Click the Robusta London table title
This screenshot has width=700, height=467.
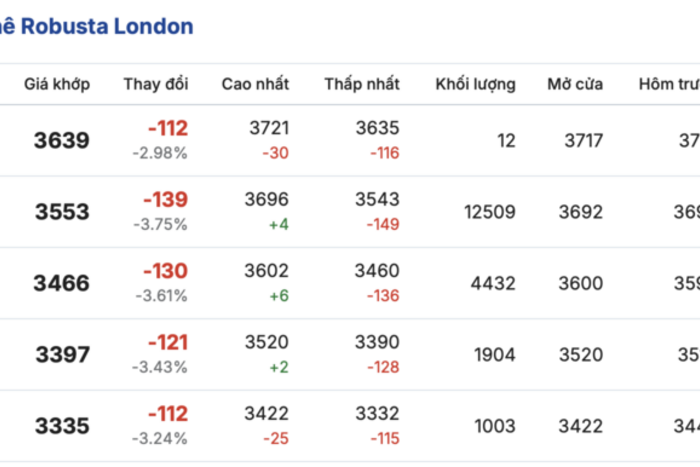pos(97,27)
